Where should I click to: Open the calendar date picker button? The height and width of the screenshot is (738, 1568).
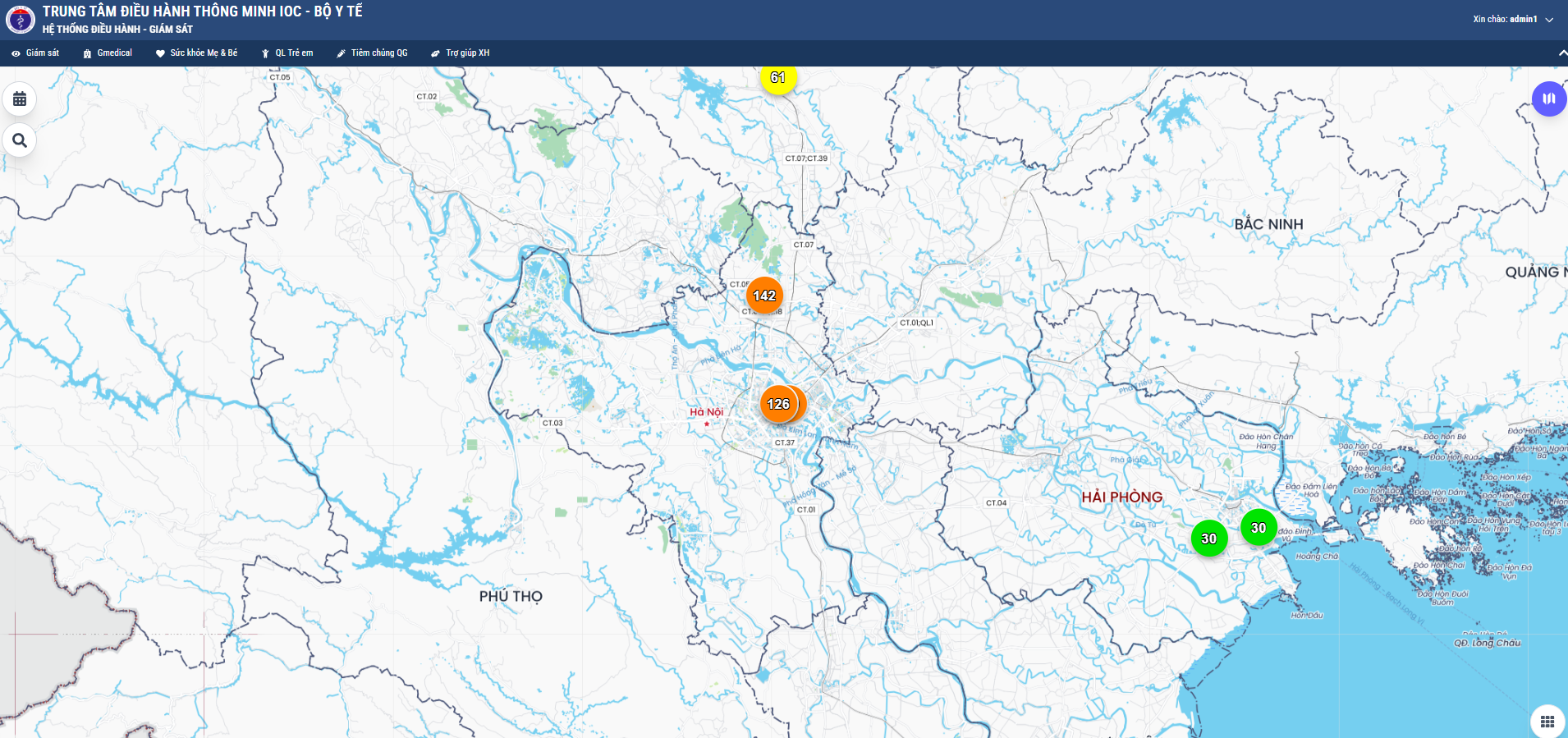coord(20,99)
